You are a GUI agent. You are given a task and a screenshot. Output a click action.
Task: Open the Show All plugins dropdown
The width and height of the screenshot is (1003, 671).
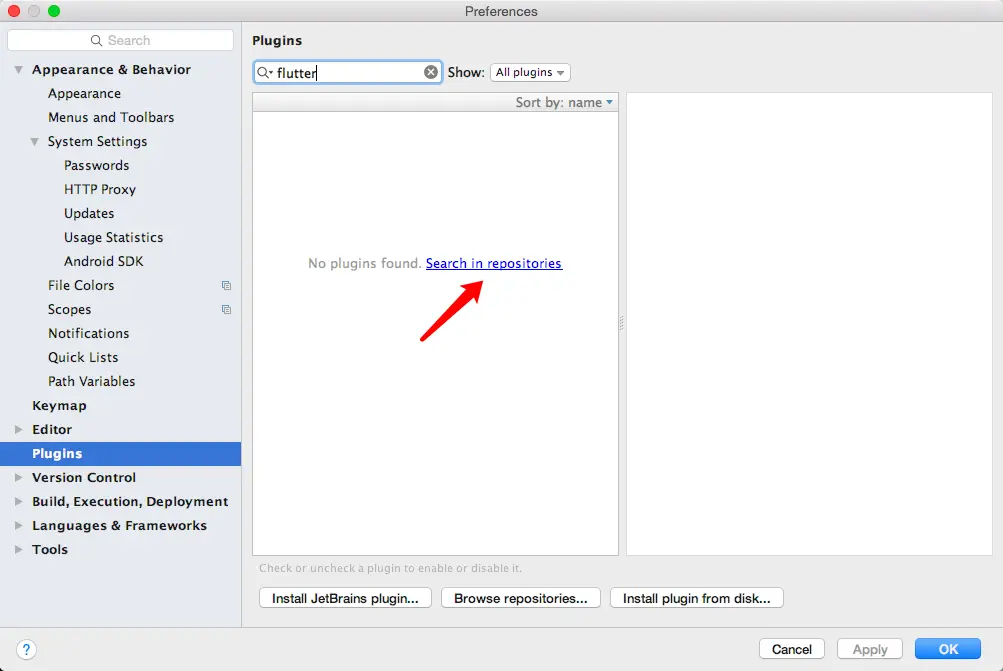[530, 72]
